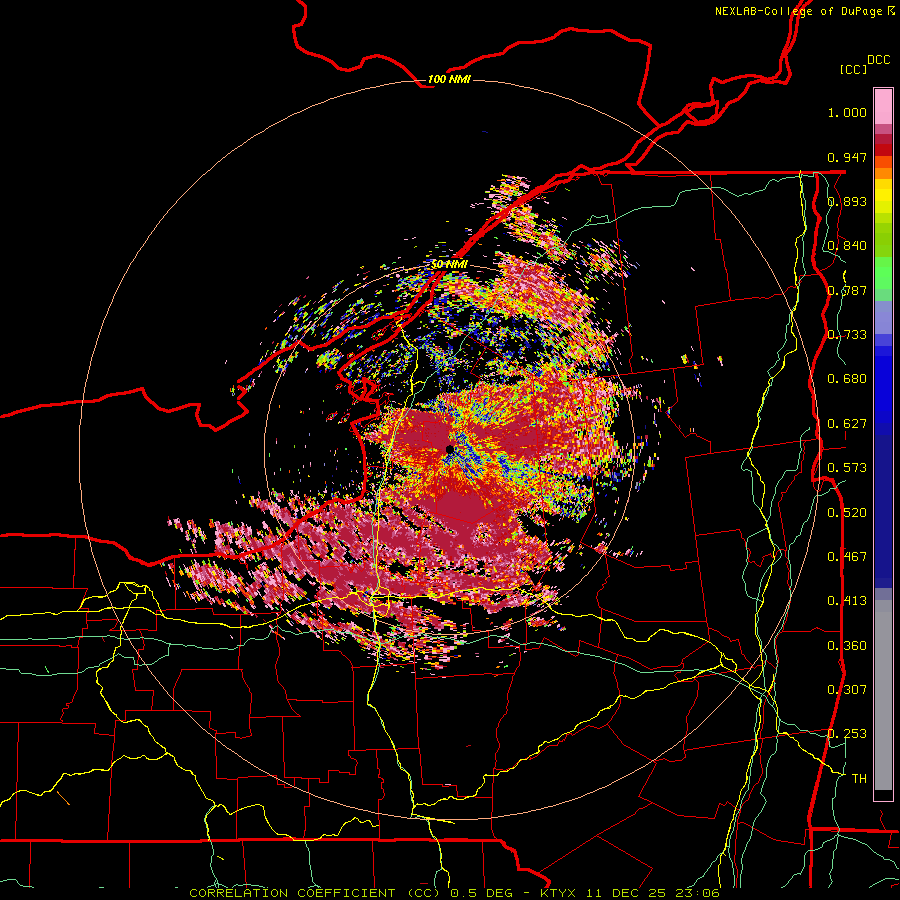Click the bright green segment of the color bar
This screenshot has width=900, height=900.
[883, 273]
